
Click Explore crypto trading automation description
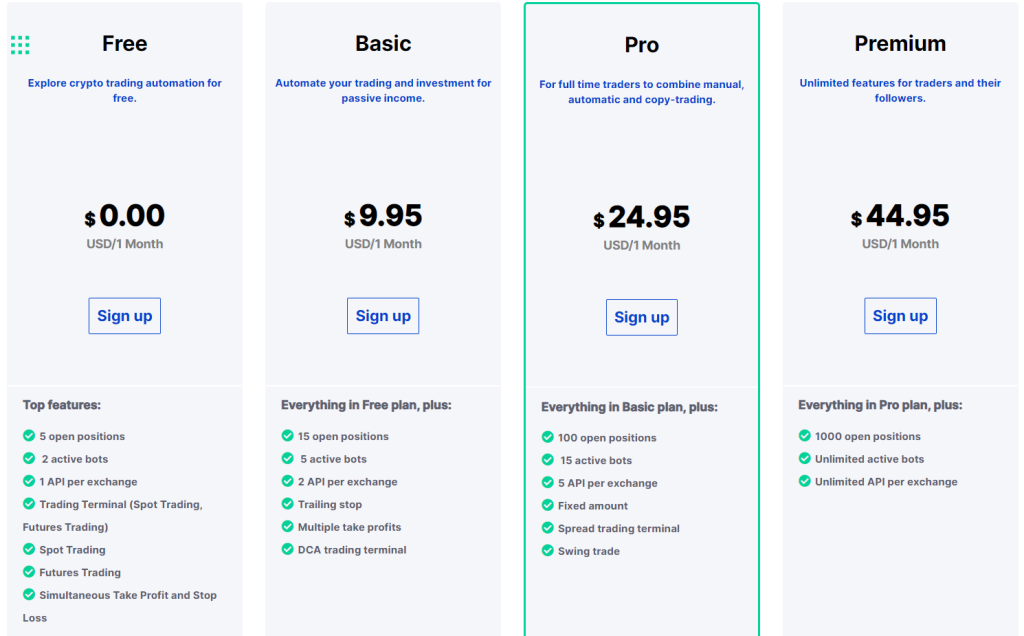pos(125,90)
